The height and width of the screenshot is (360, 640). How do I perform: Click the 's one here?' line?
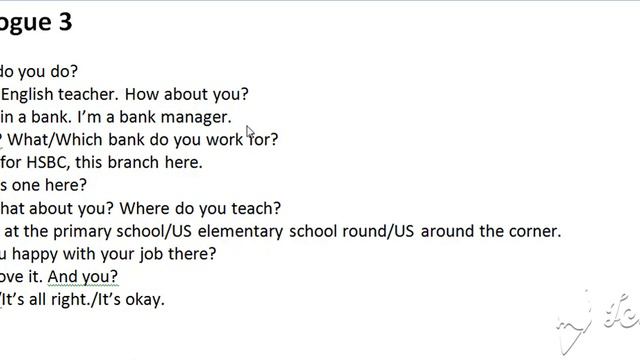[x=43, y=185]
